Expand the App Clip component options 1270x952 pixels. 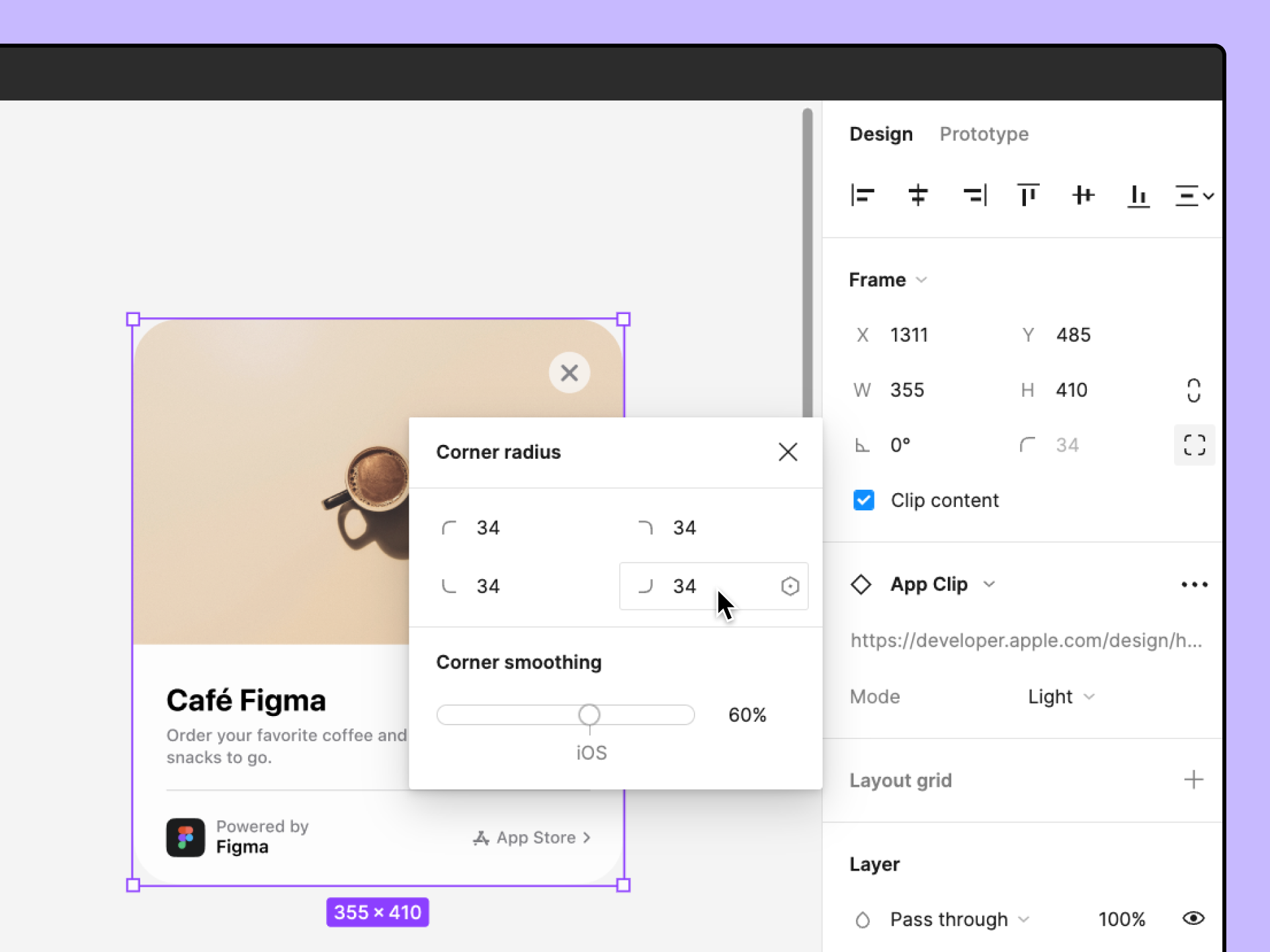coord(989,585)
